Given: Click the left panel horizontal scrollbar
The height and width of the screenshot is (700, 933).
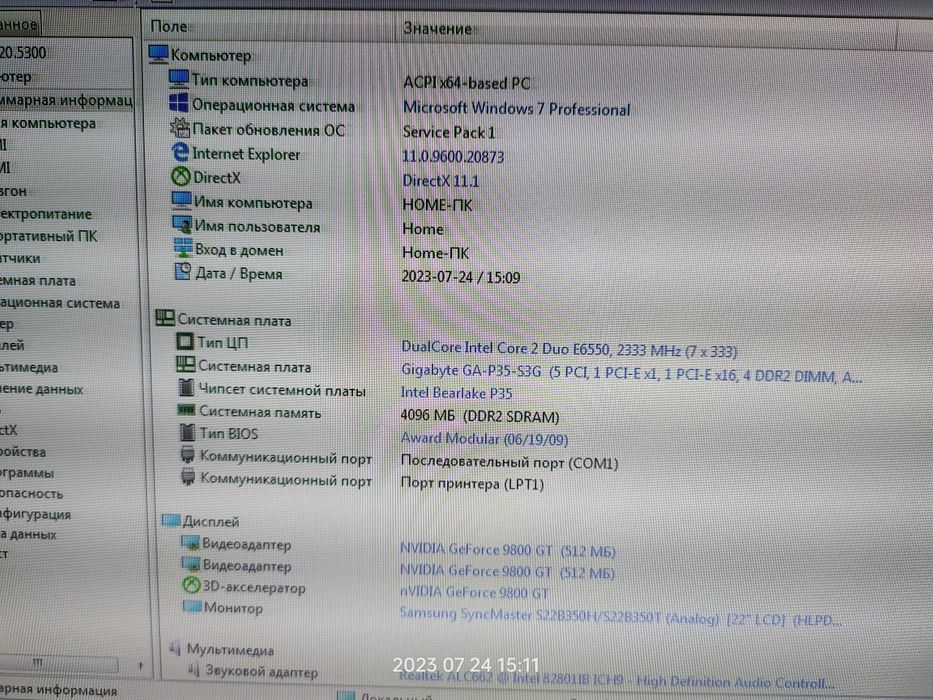Looking at the screenshot, I should coord(60,664).
